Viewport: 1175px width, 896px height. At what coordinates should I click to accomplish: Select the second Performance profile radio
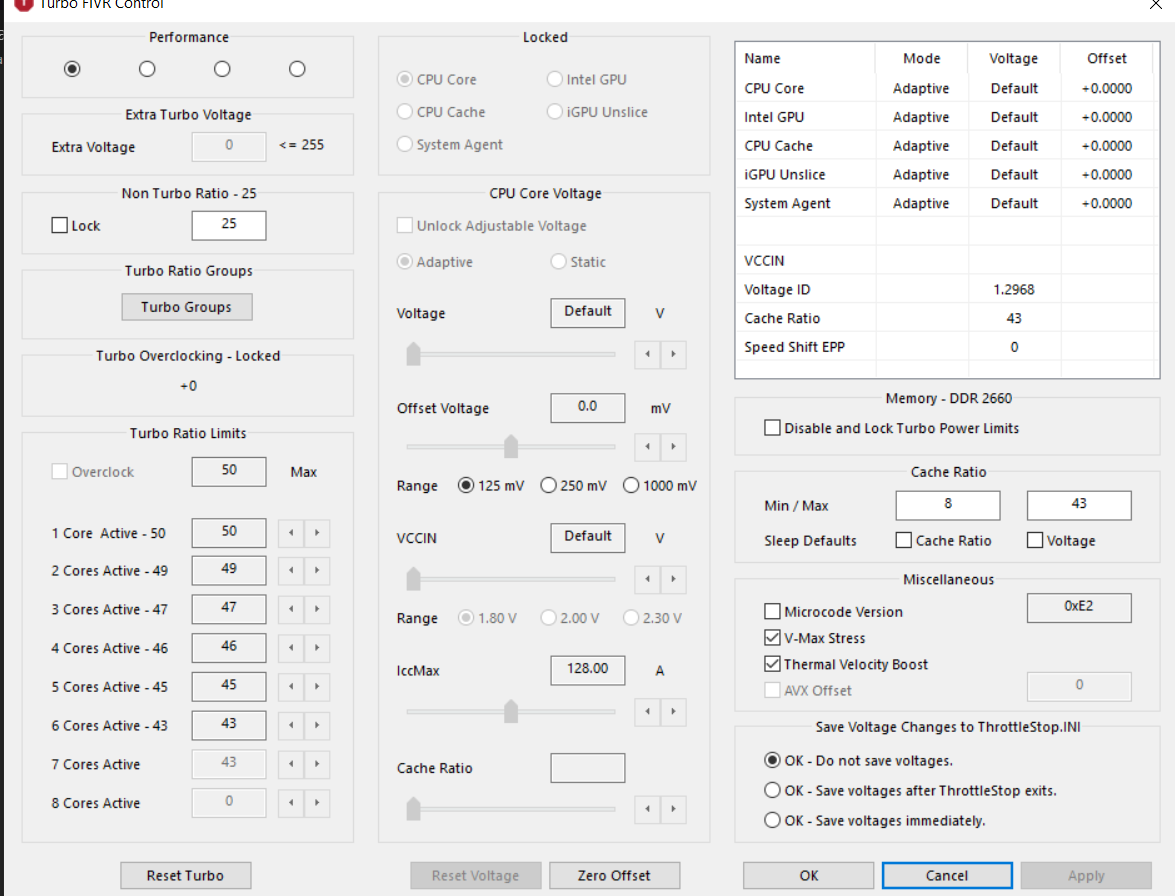[147, 69]
